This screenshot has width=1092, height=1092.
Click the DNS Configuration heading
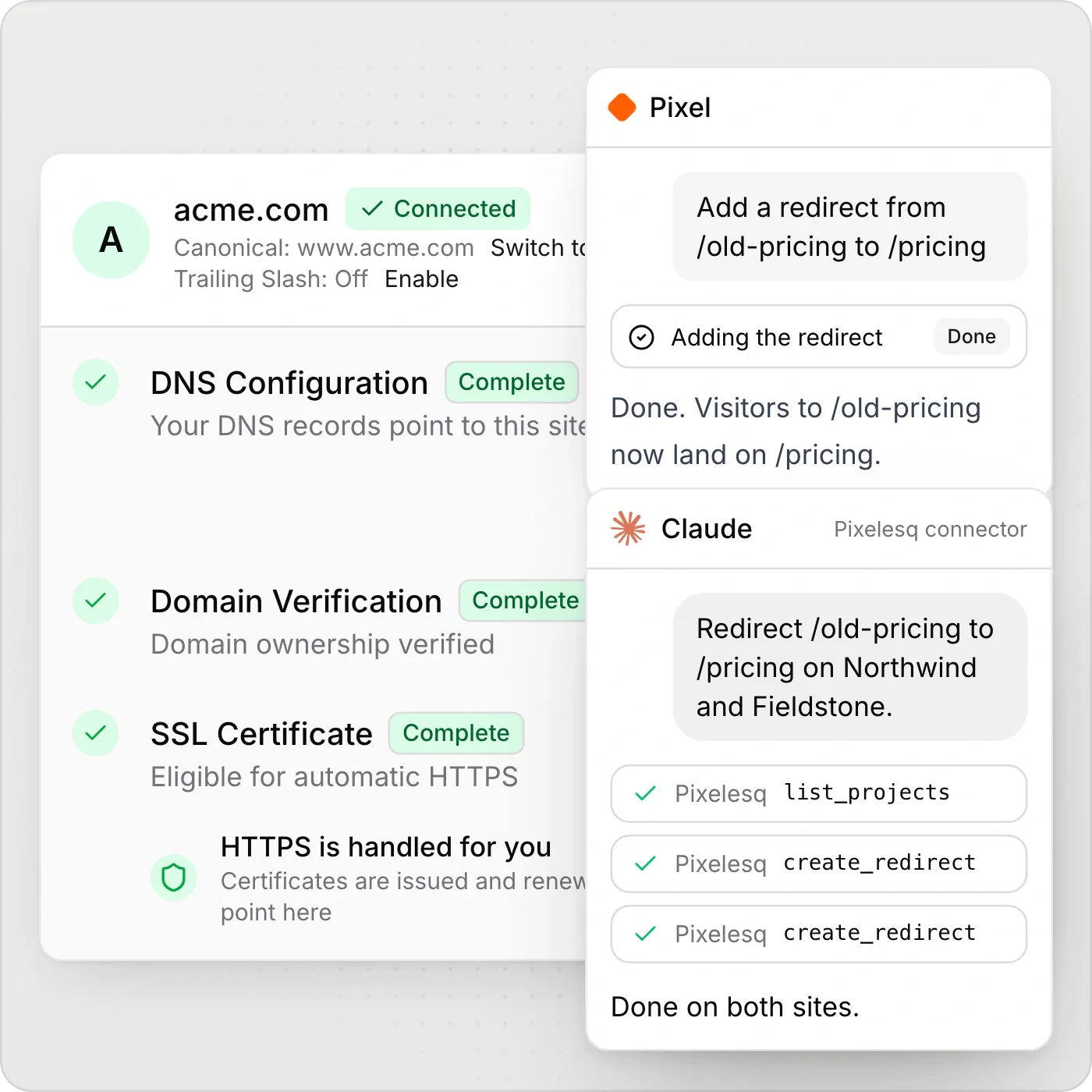[x=289, y=383]
